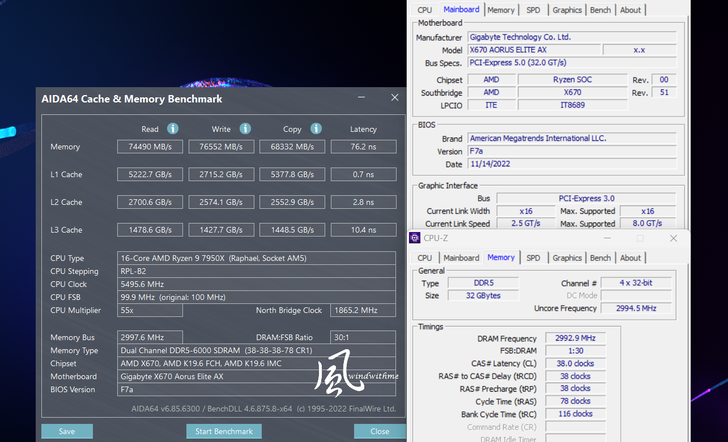Click the info icon next to Read
This screenshot has width=728, height=442.
pyautogui.click(x=173, y=129)
